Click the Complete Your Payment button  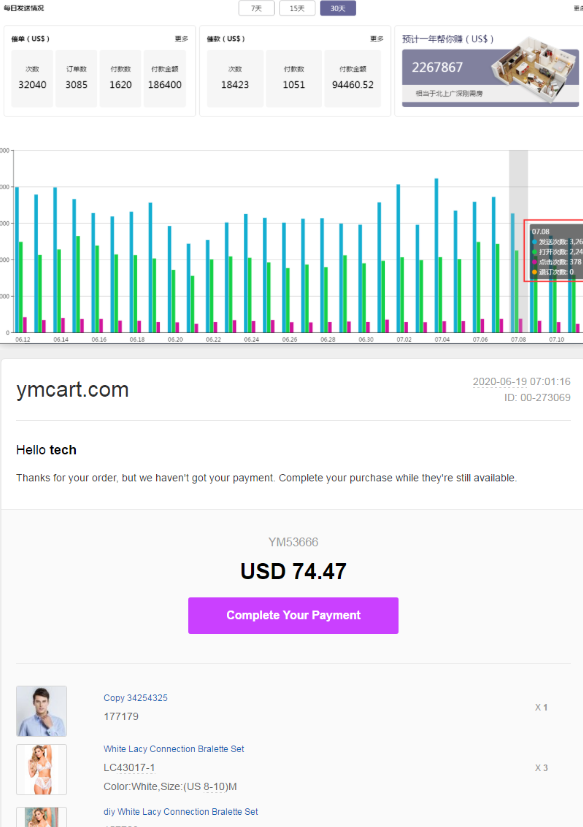click(293, 616)
